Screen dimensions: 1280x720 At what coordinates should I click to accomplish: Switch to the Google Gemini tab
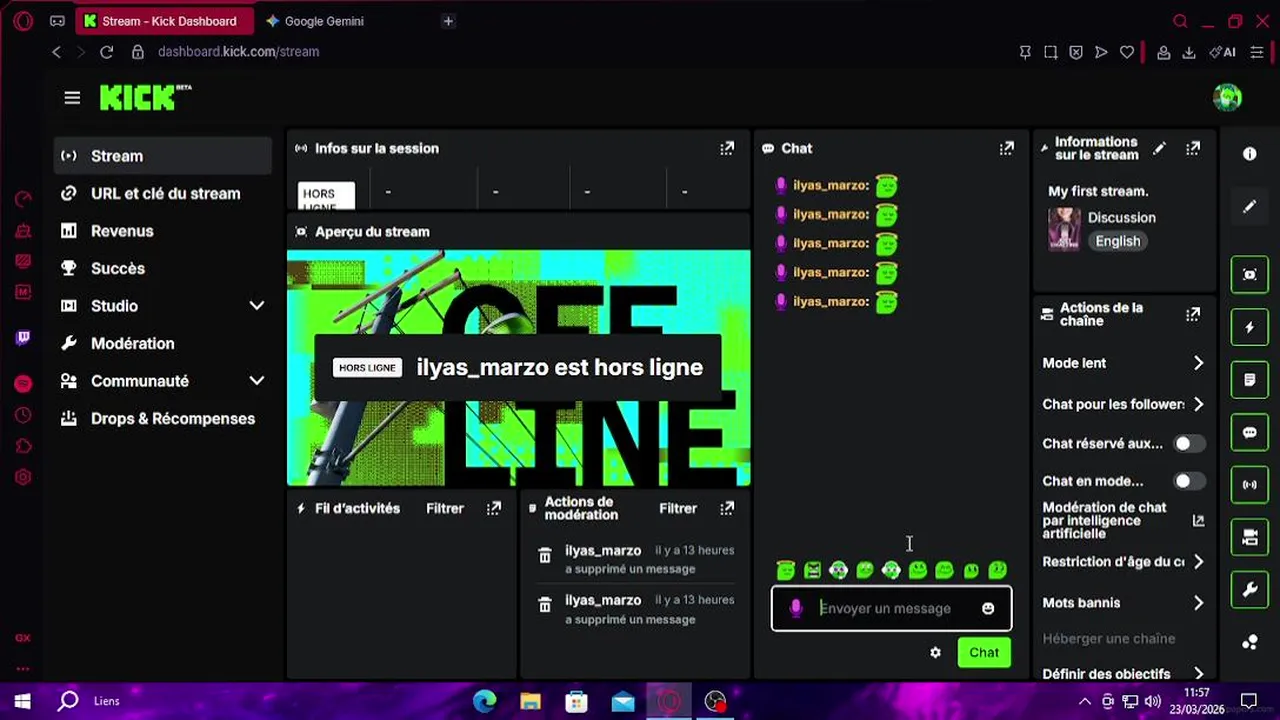[x=343, y=21]
